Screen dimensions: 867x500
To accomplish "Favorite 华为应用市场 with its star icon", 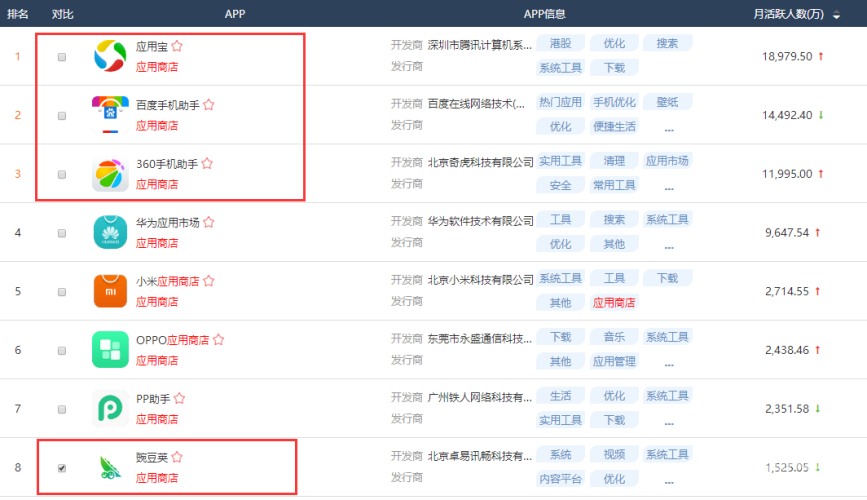I will coord(208,222).
